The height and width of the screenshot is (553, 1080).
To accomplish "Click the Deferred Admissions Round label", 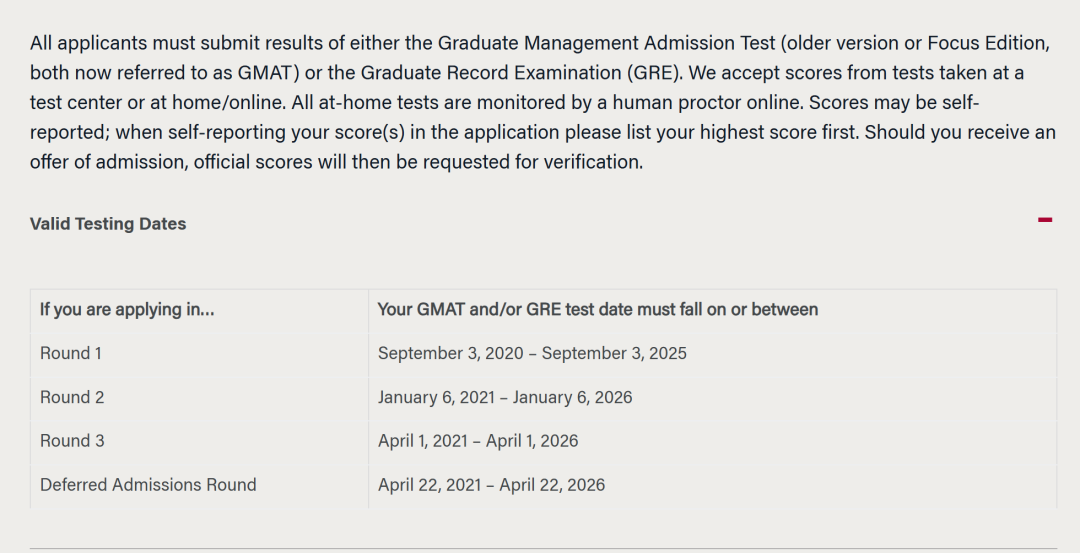I will coord(148,485).
